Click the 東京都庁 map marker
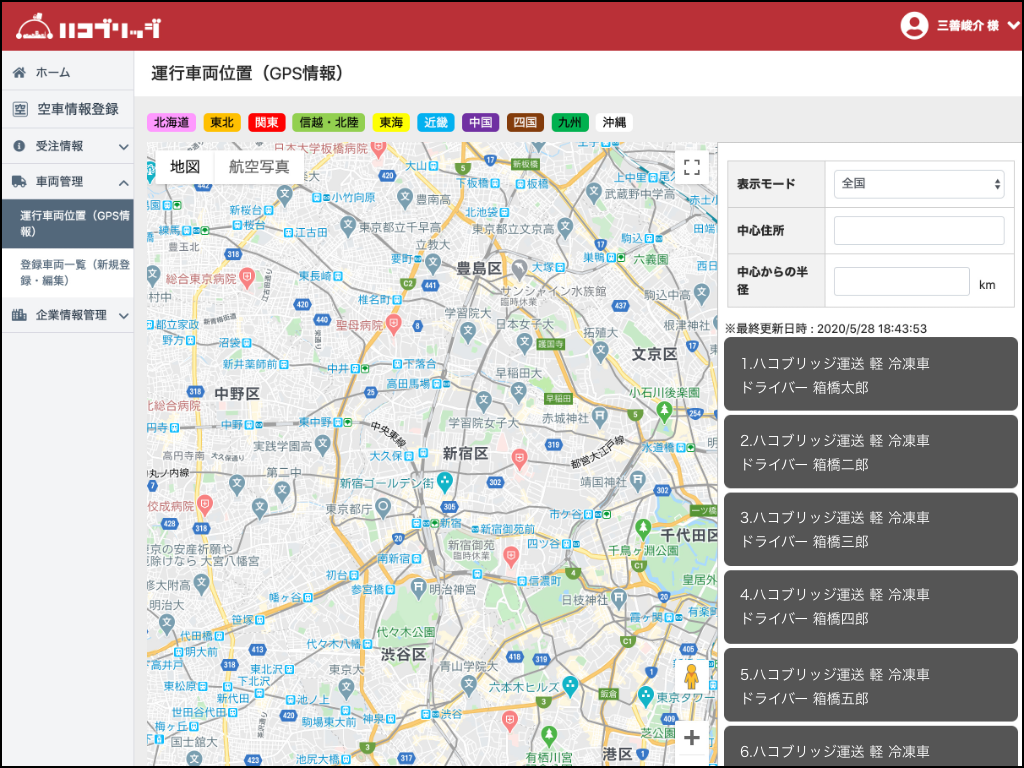 click(x=383, y=507)
